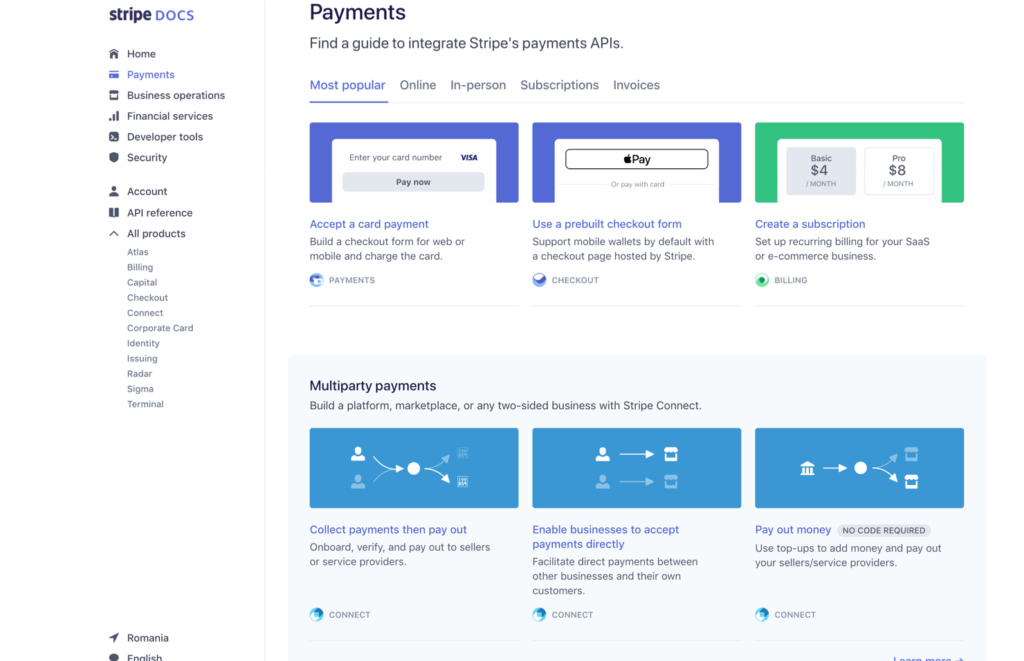The image size is (1024, 661).
Task: Click the collect-then-pay-out diagram thumbnail
Action: point(414,468)
